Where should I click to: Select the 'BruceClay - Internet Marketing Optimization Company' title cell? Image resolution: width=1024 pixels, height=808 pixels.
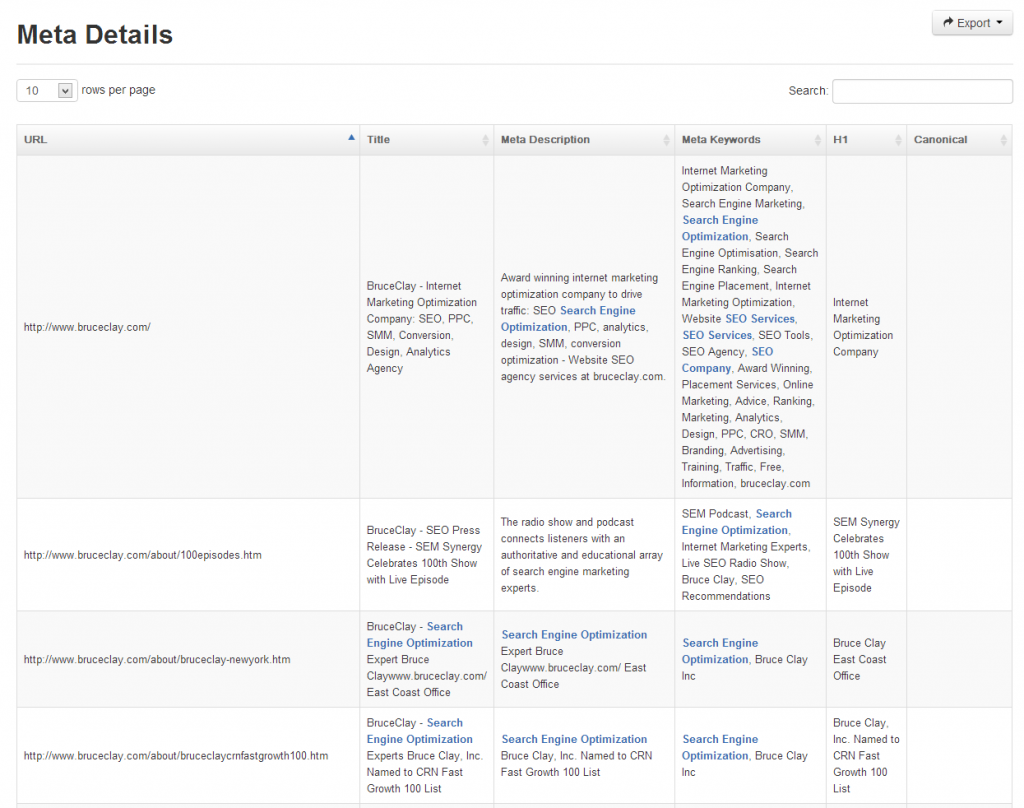(x=426, y=327)
